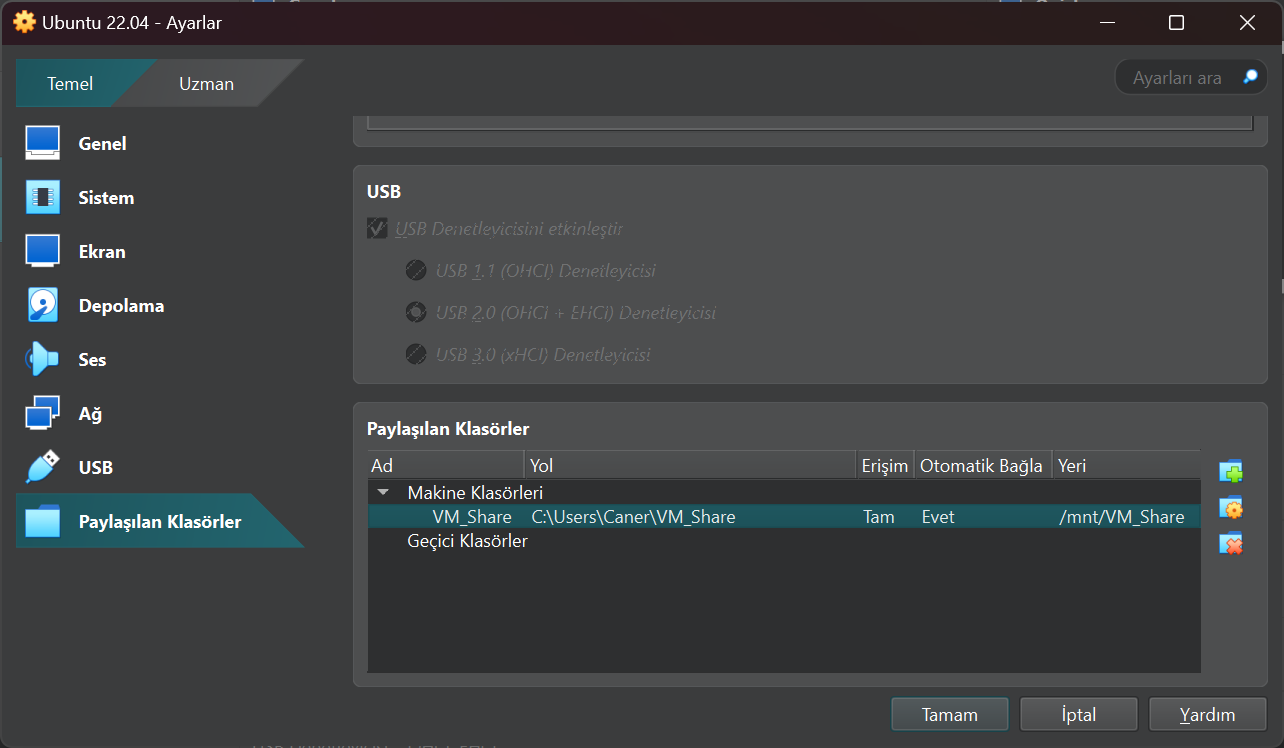
Task: Click the Ses speaker icon
Action: point(43,360)
